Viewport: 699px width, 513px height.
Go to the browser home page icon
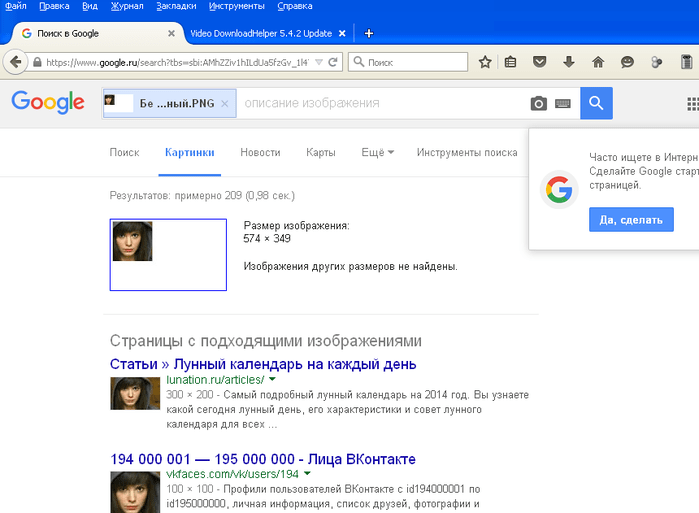tap(598, 62)
